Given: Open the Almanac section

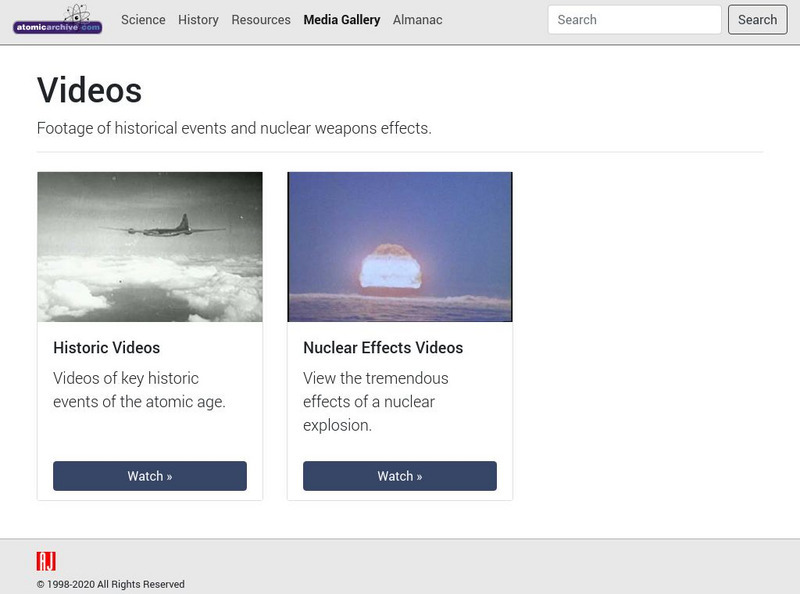Looking at the screenshot, I should pos(418,19).
